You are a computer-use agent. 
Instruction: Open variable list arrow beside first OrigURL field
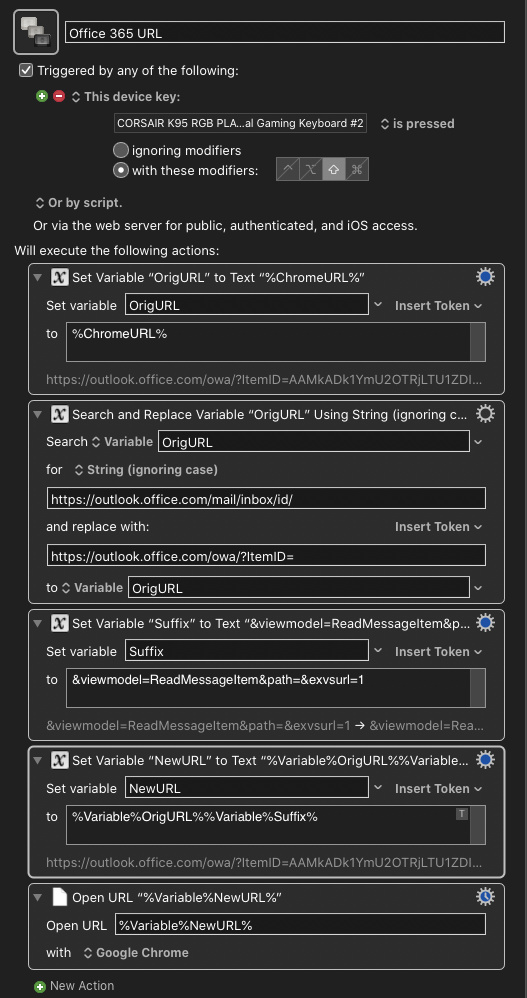[378, 305]
